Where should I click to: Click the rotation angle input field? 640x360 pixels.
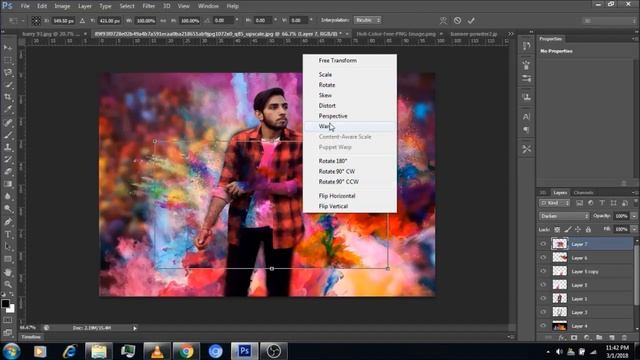point(223,20)
